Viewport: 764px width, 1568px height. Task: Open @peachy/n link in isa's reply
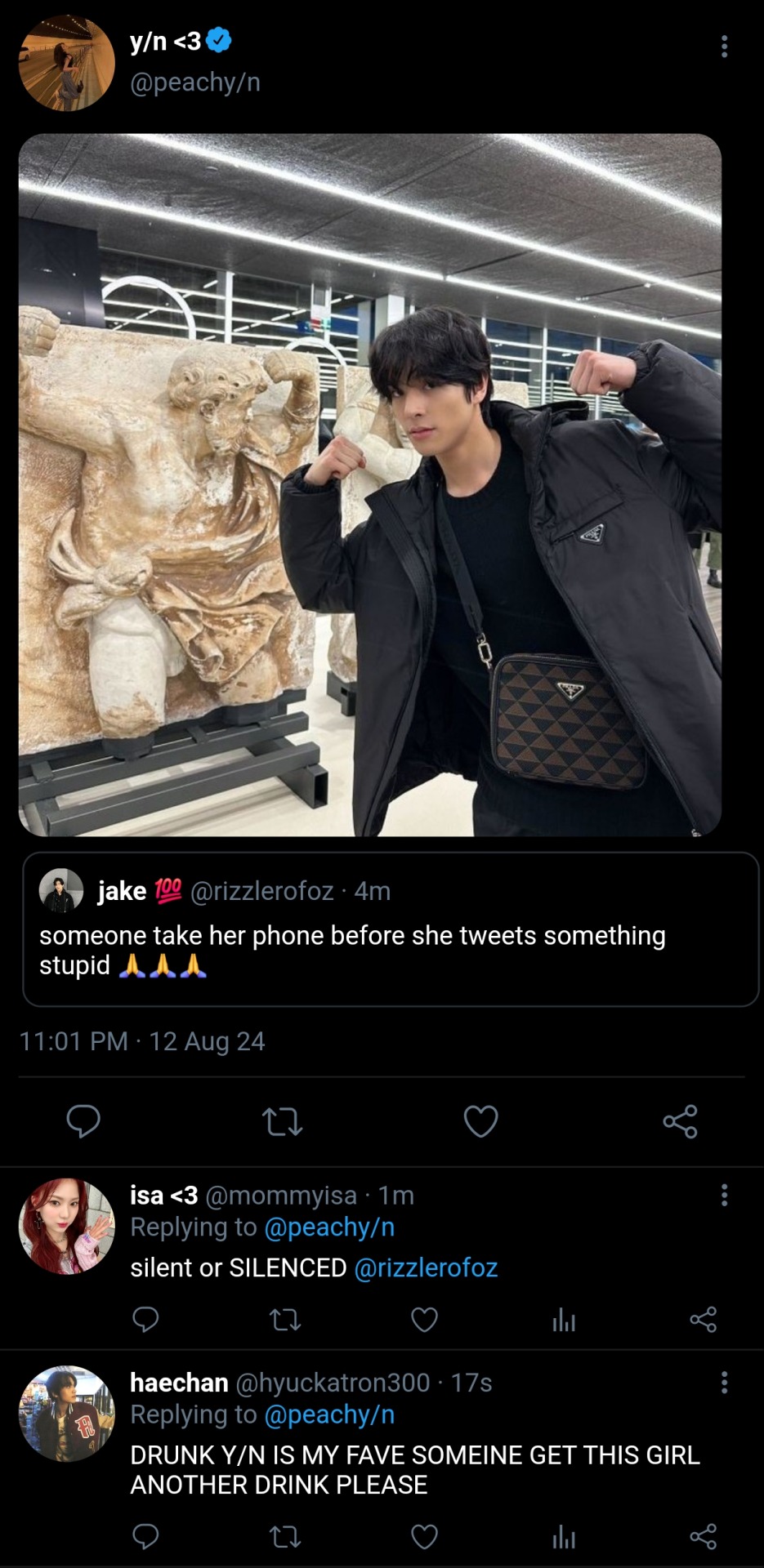(329, 1227)
